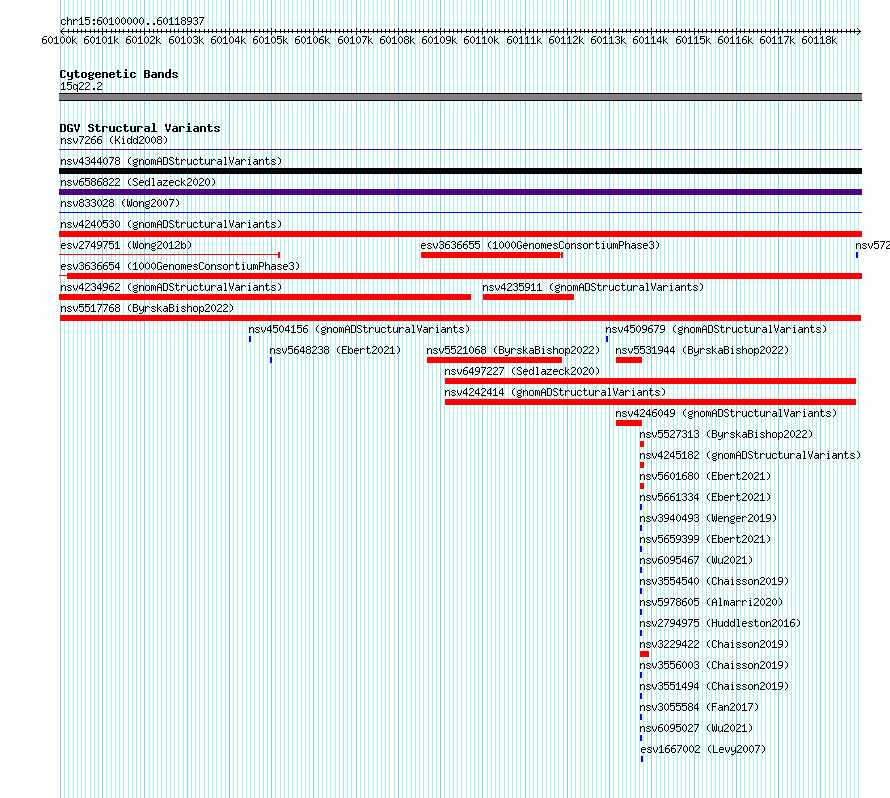Open nsv4509679 gnomAD variant label

[x=716, y=329]
